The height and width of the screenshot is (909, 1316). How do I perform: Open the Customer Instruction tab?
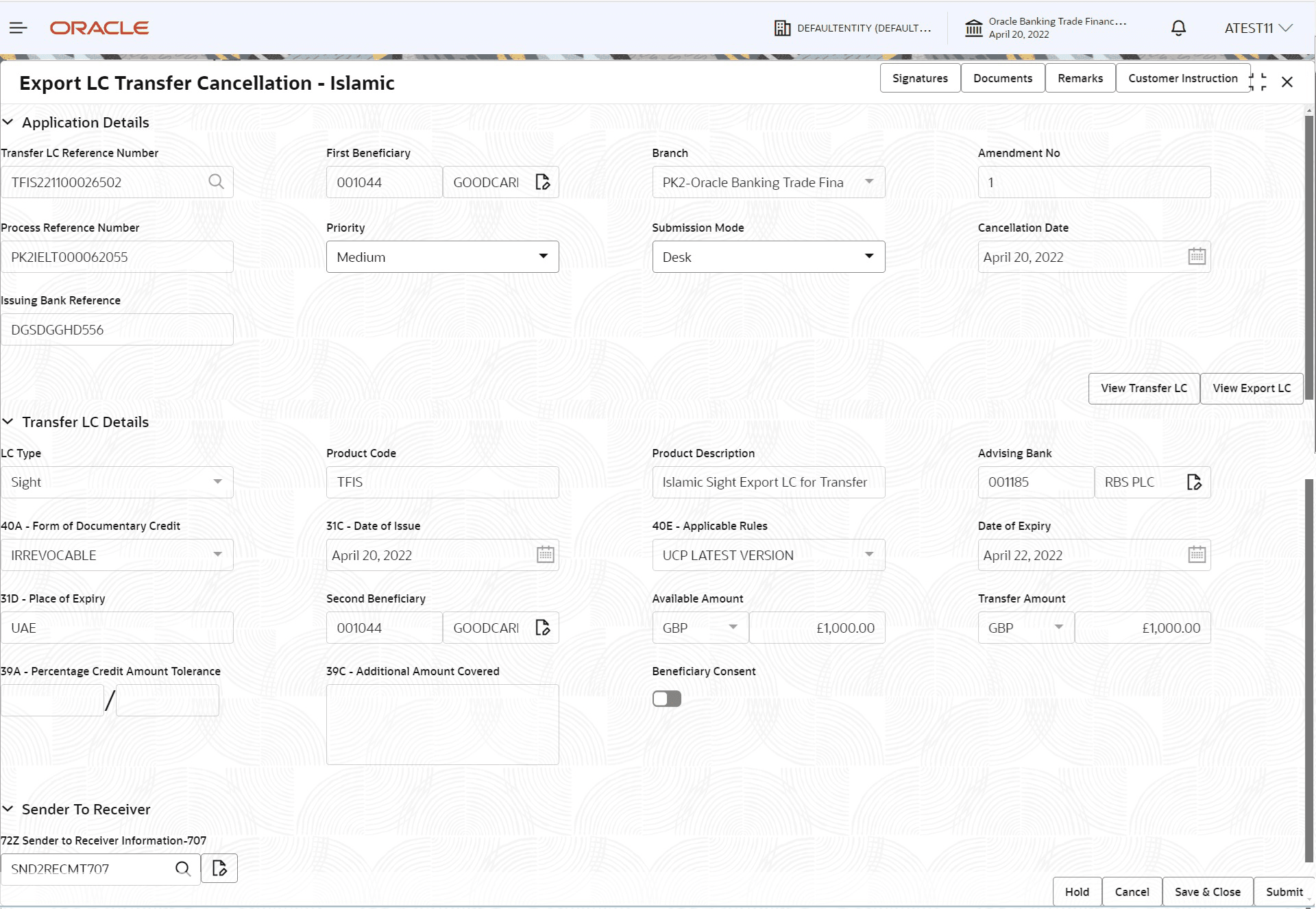[1182, 78]
